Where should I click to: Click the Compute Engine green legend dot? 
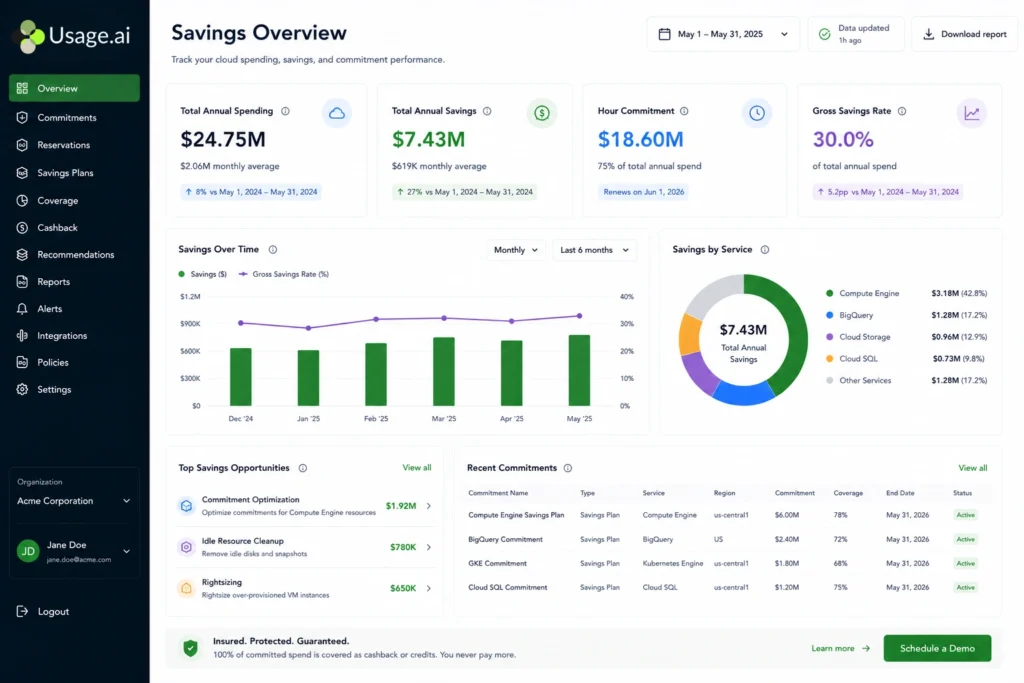click(829, 293)
